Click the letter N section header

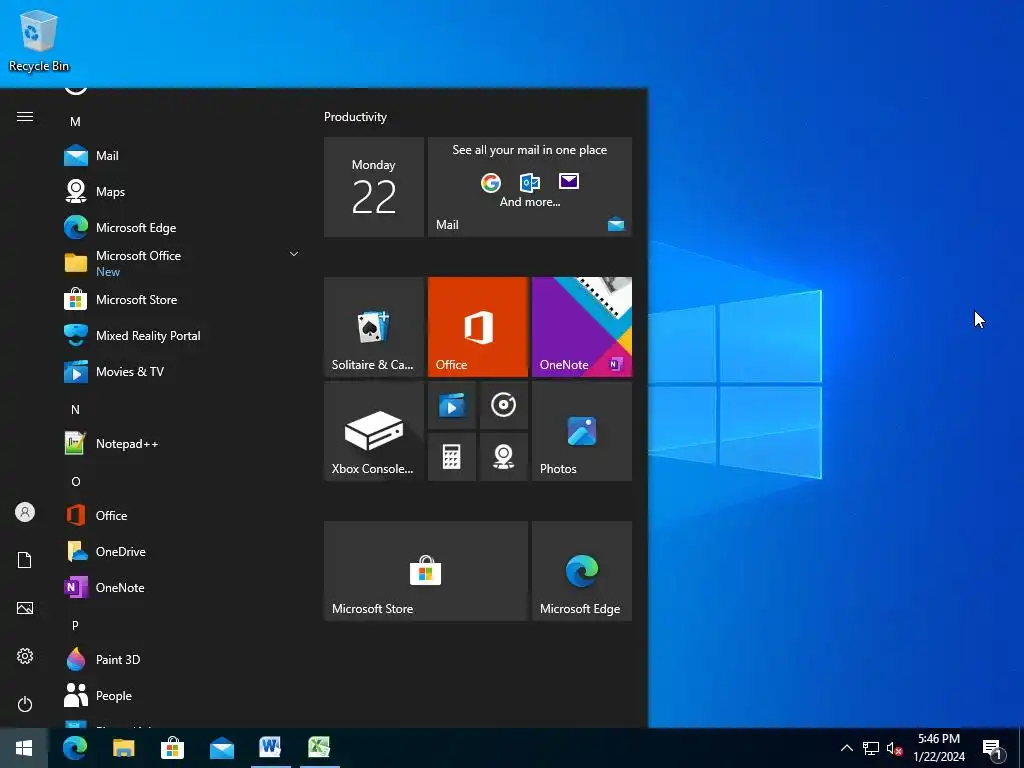click(x=75, y=409)
